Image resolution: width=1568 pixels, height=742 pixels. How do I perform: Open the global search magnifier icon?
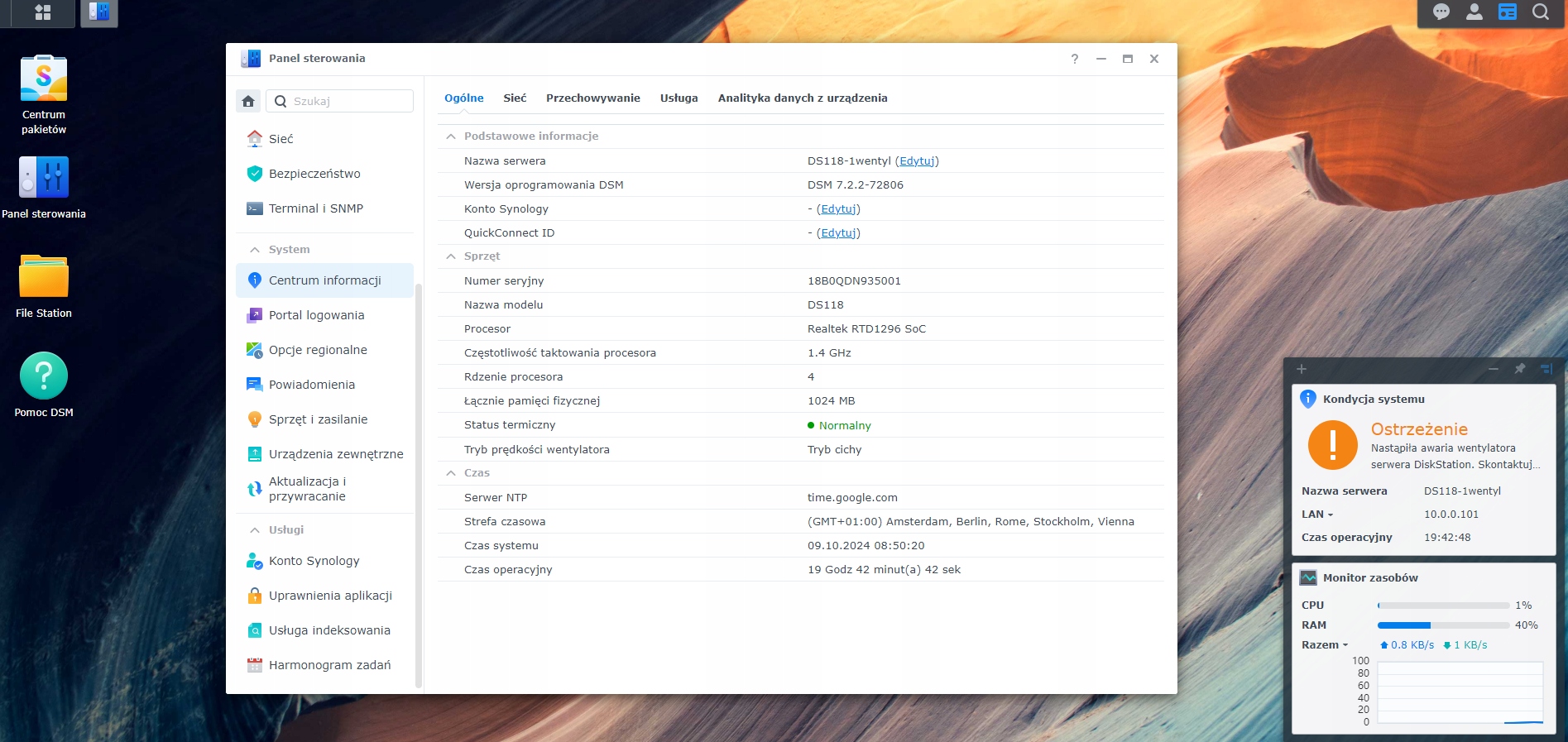point(1541,12)
